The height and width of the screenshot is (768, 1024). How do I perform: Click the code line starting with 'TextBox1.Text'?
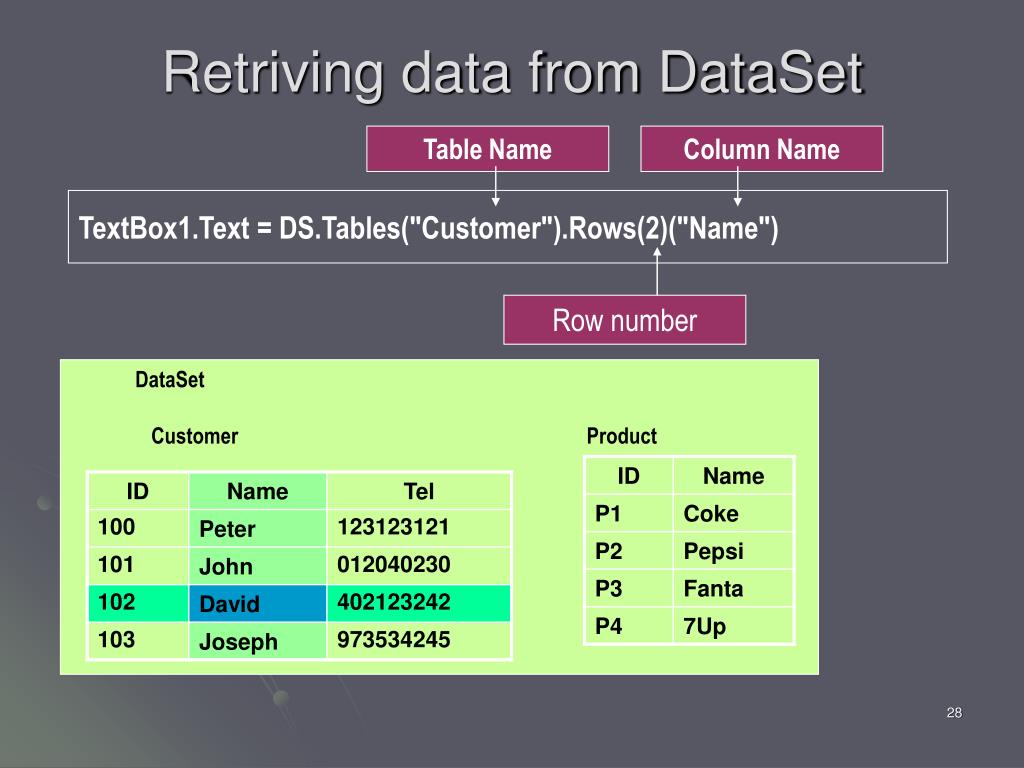pos(428,229)
